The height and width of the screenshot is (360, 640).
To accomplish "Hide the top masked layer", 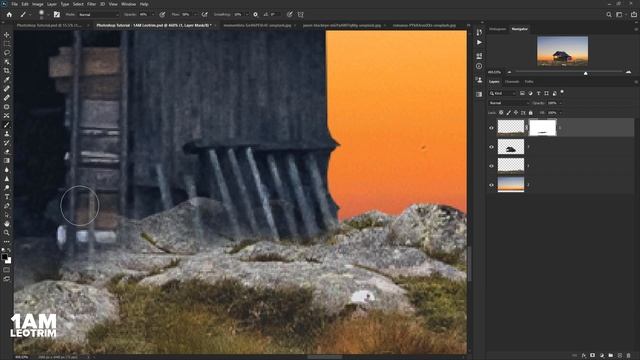I will [491, 128].
